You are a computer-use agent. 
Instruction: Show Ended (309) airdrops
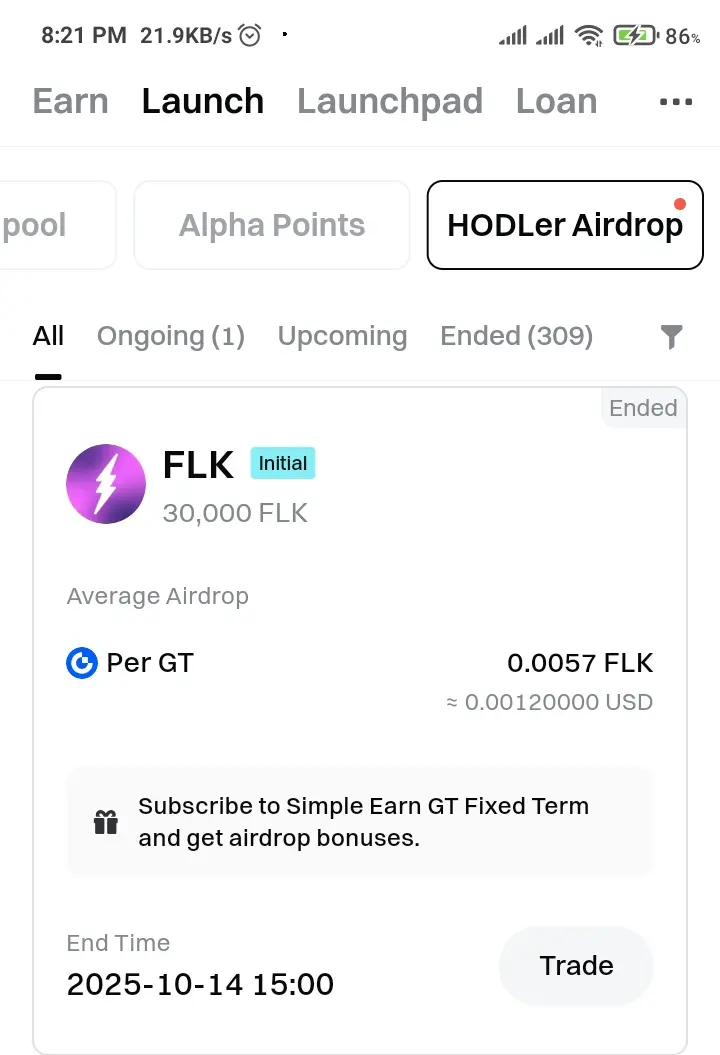pos(516,336)
